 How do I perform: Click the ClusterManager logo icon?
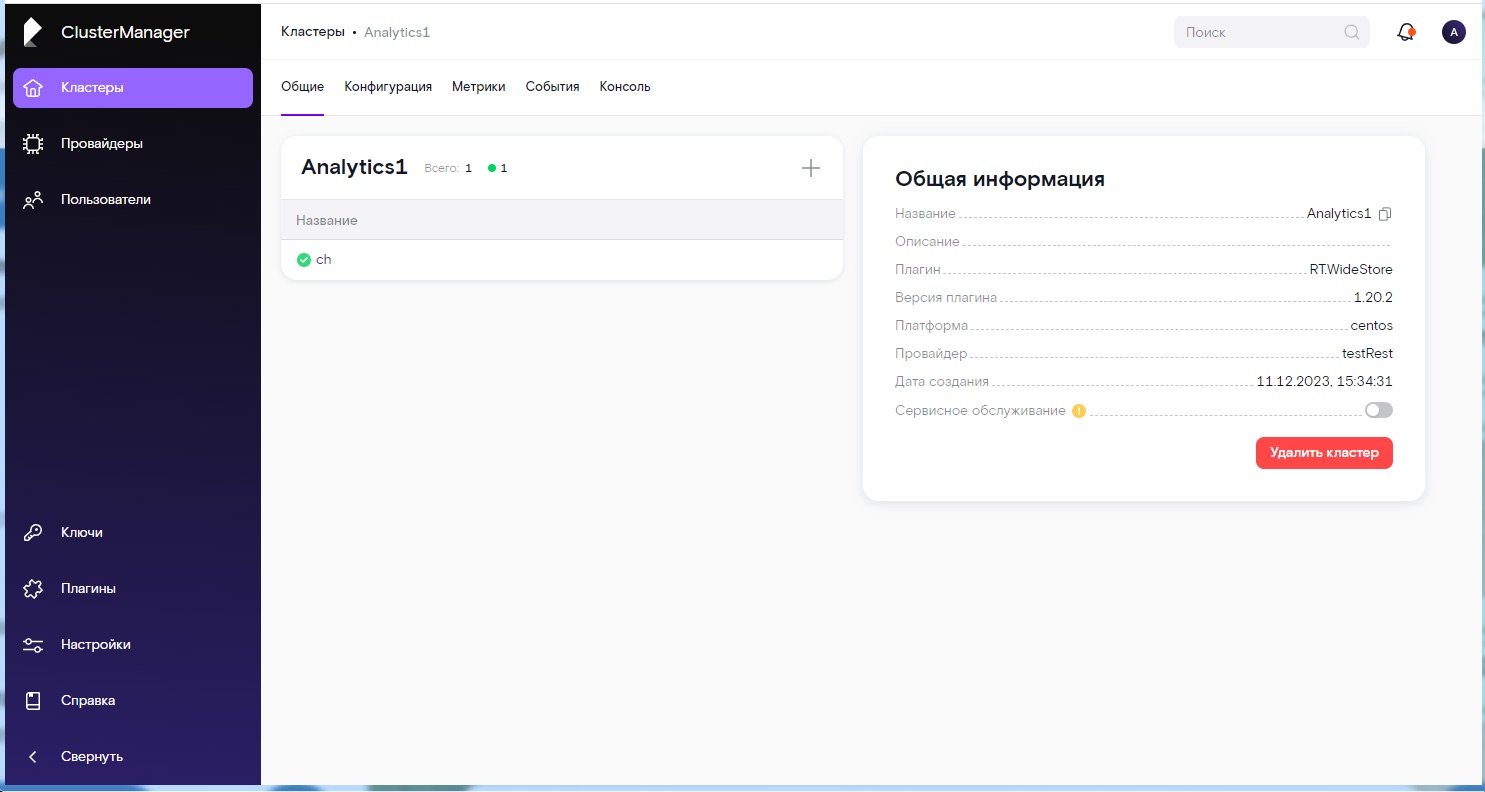[32, 32]
